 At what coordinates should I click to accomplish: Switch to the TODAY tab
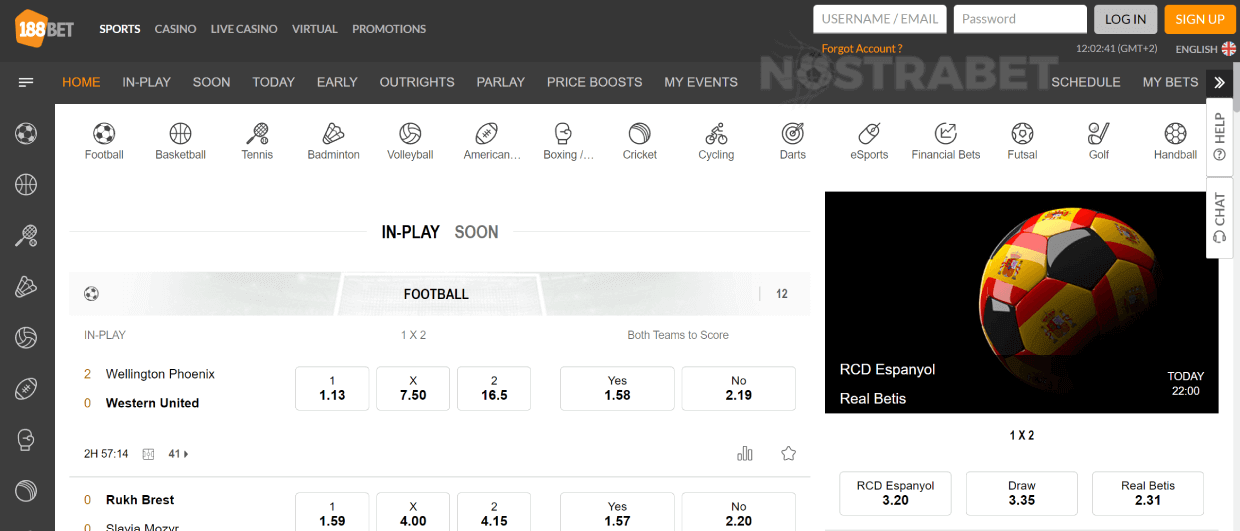coord(274,82)
